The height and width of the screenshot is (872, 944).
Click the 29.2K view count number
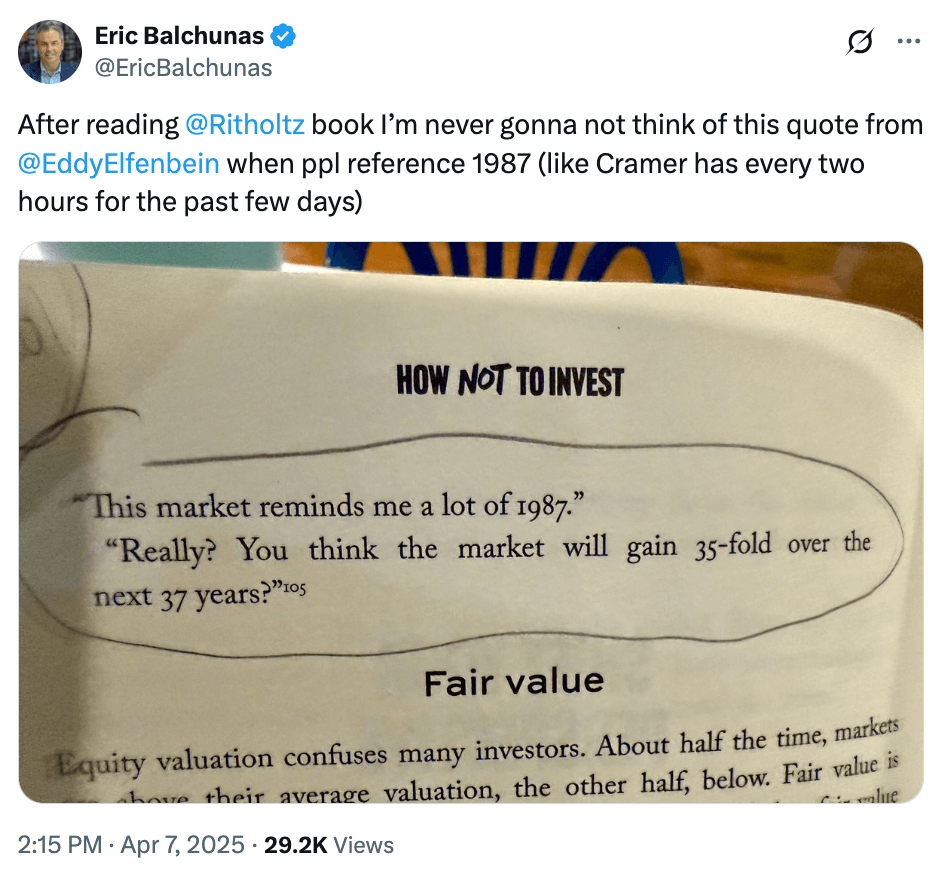click(x=295, y=845)
